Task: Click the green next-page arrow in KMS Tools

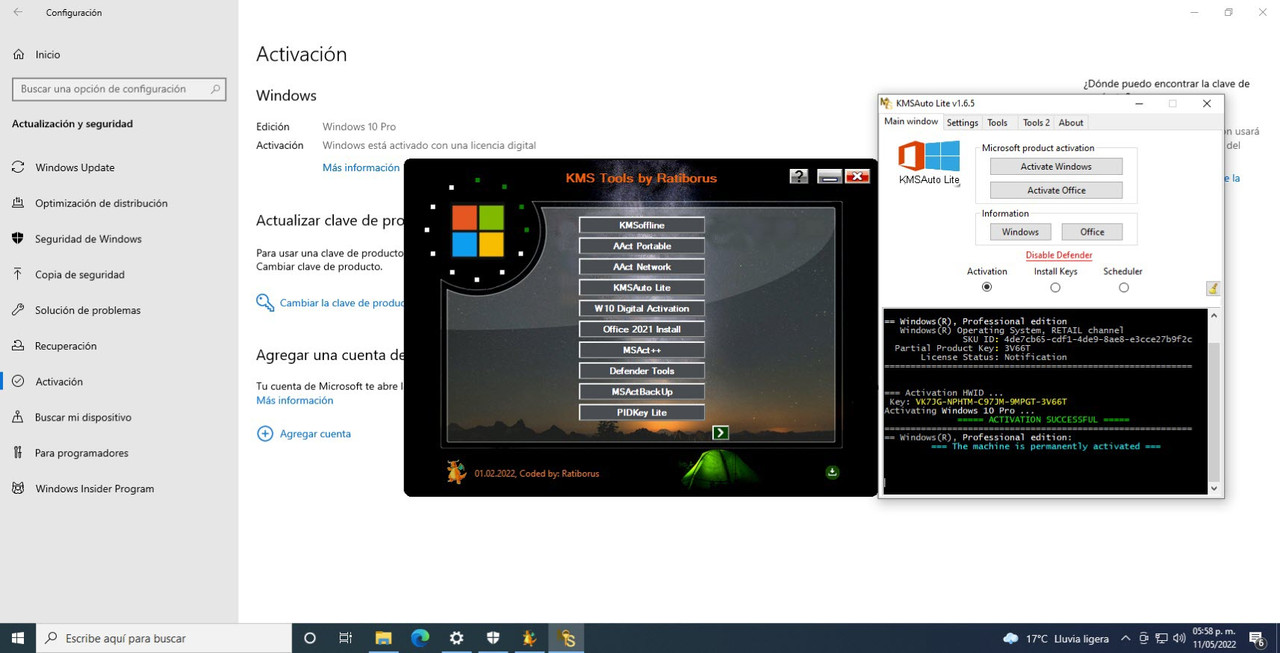Action: pyautogui.click(x=720, y=432)
